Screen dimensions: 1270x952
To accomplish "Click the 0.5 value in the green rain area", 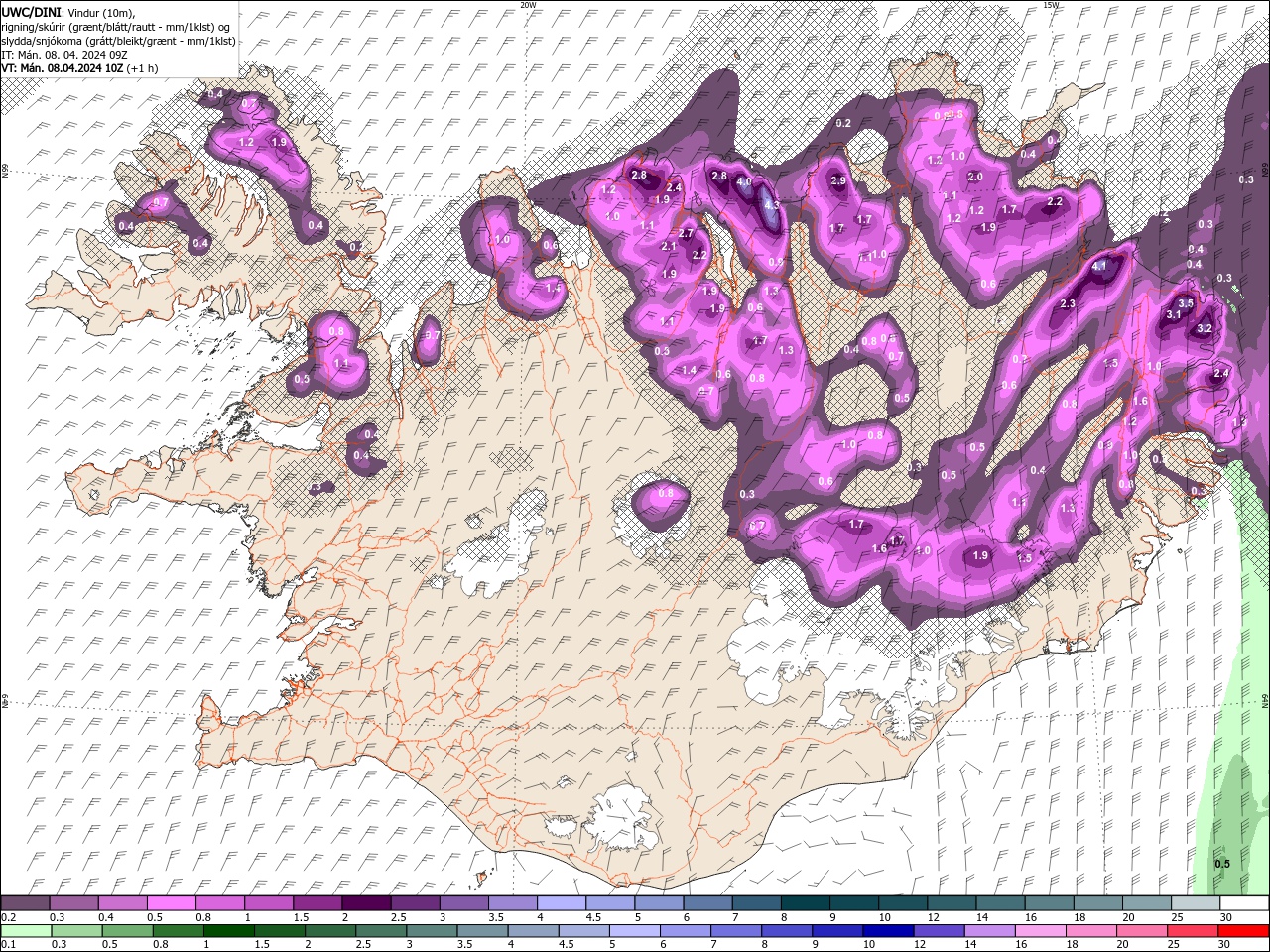I will click(x=1222, y=864).
